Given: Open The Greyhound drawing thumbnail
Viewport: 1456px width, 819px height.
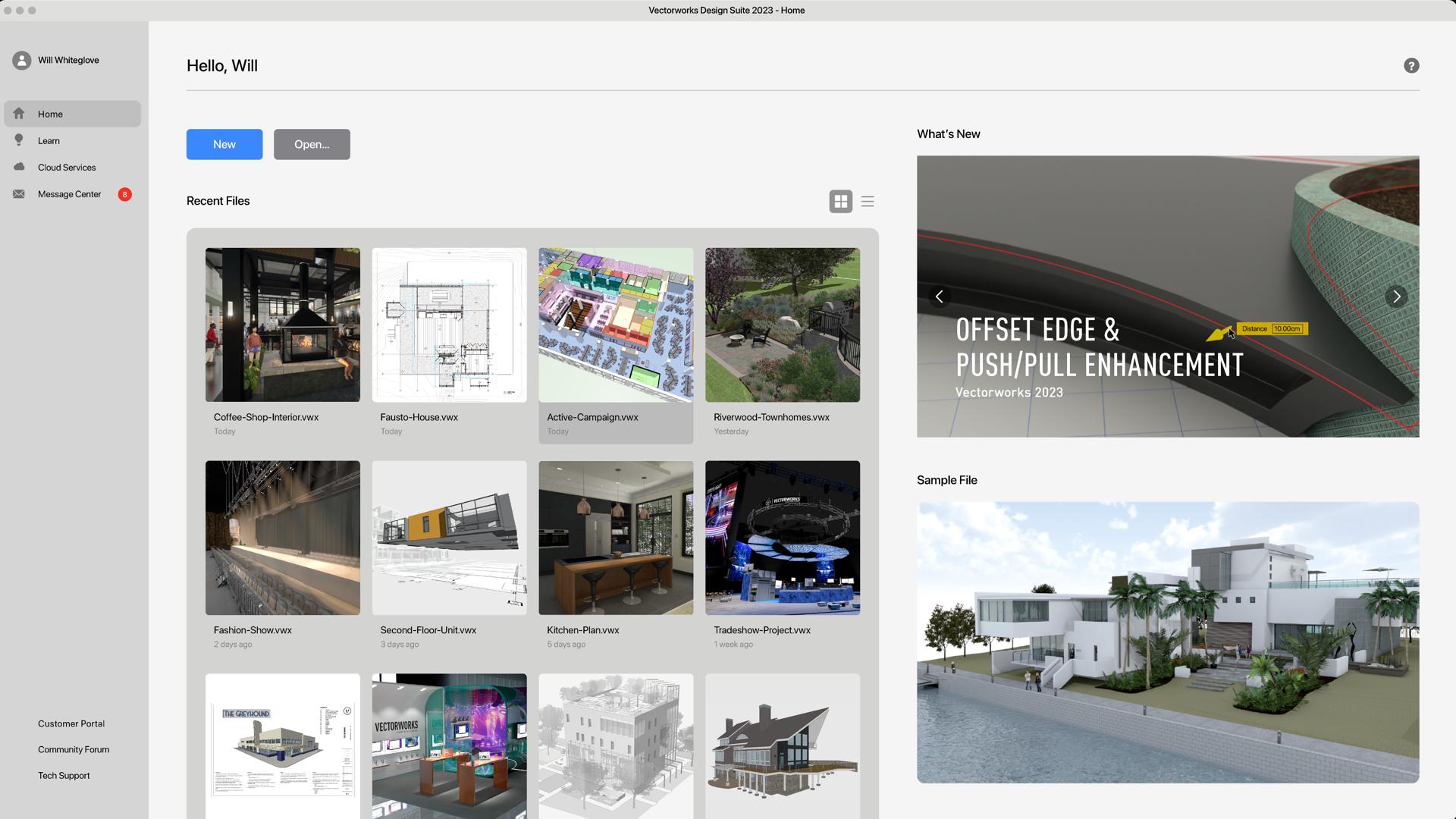Looking at the screenshot, I should 283,746.
